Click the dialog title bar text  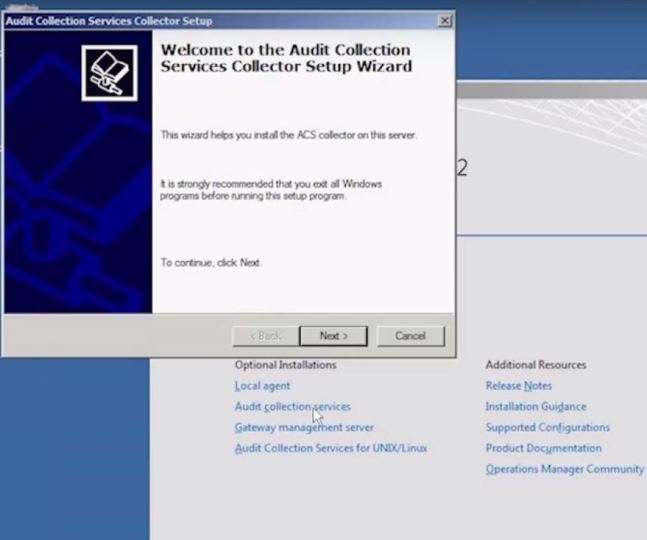point(109,21)
